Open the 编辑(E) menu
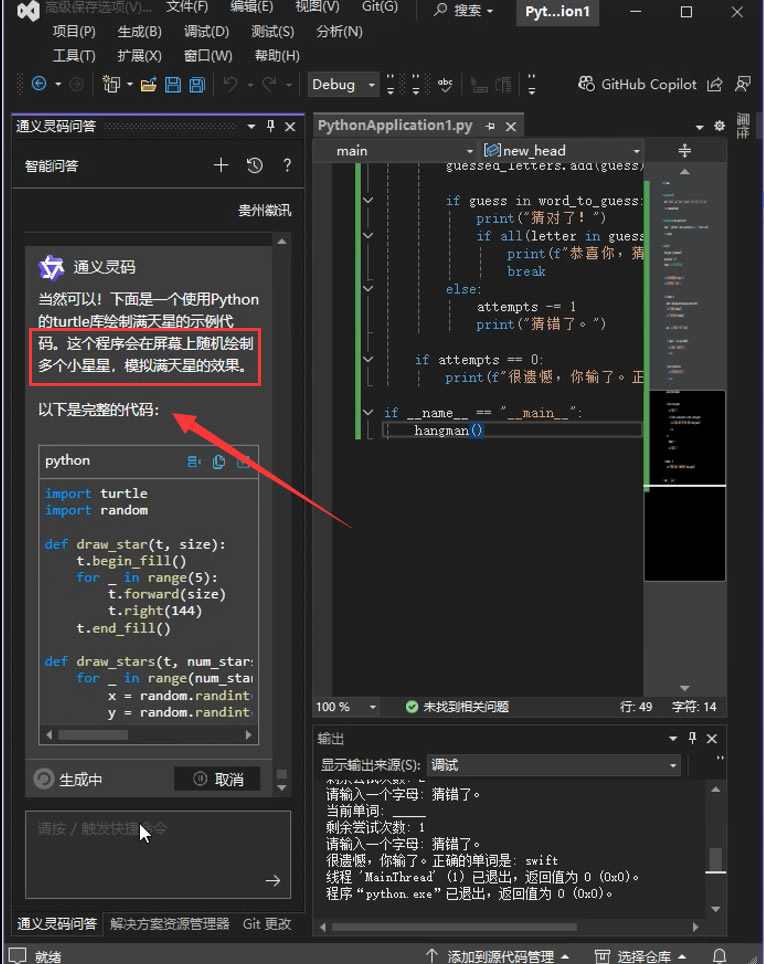Screen dimensions: 764x964 coord(251,7)
